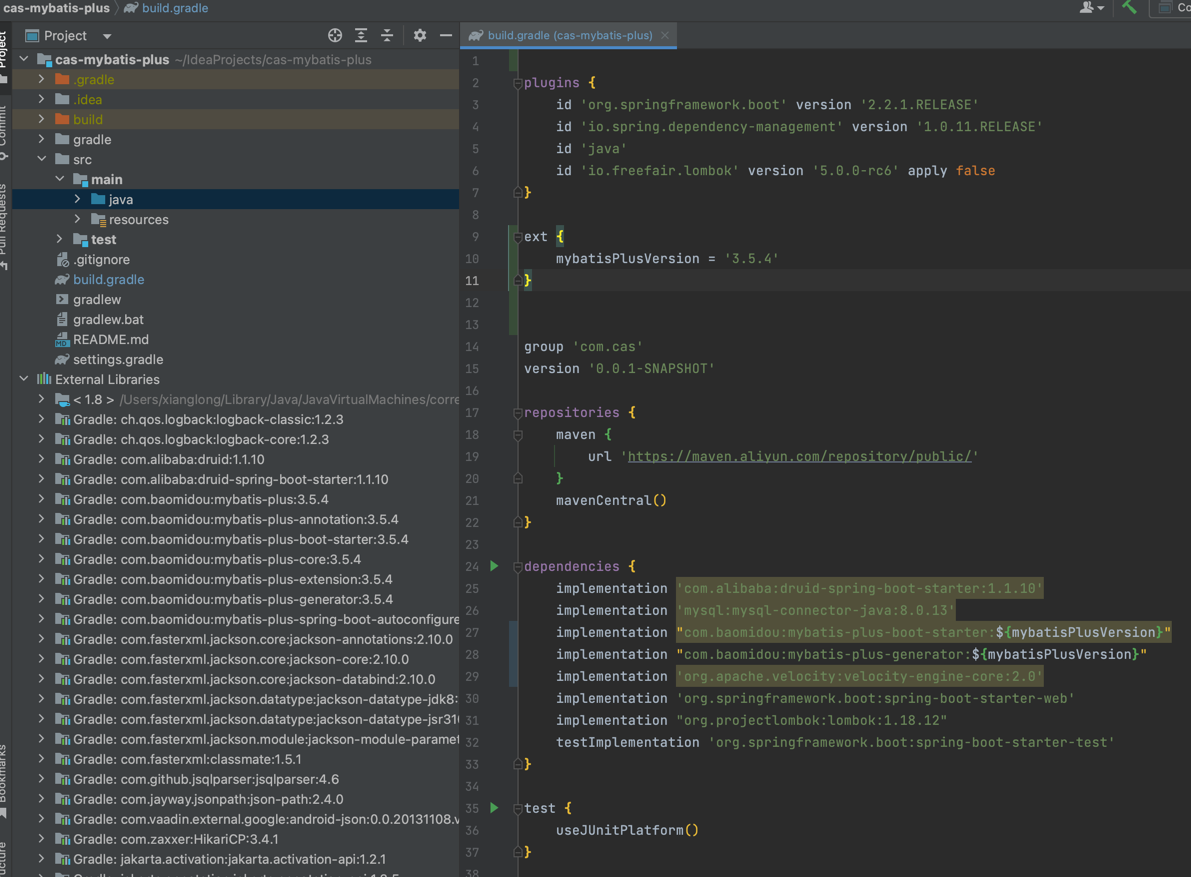Image resolution: width=1191 pixels, height=877 pixels.
Task: Open the code-with-me user icon dropdown
Action: 1091,8
